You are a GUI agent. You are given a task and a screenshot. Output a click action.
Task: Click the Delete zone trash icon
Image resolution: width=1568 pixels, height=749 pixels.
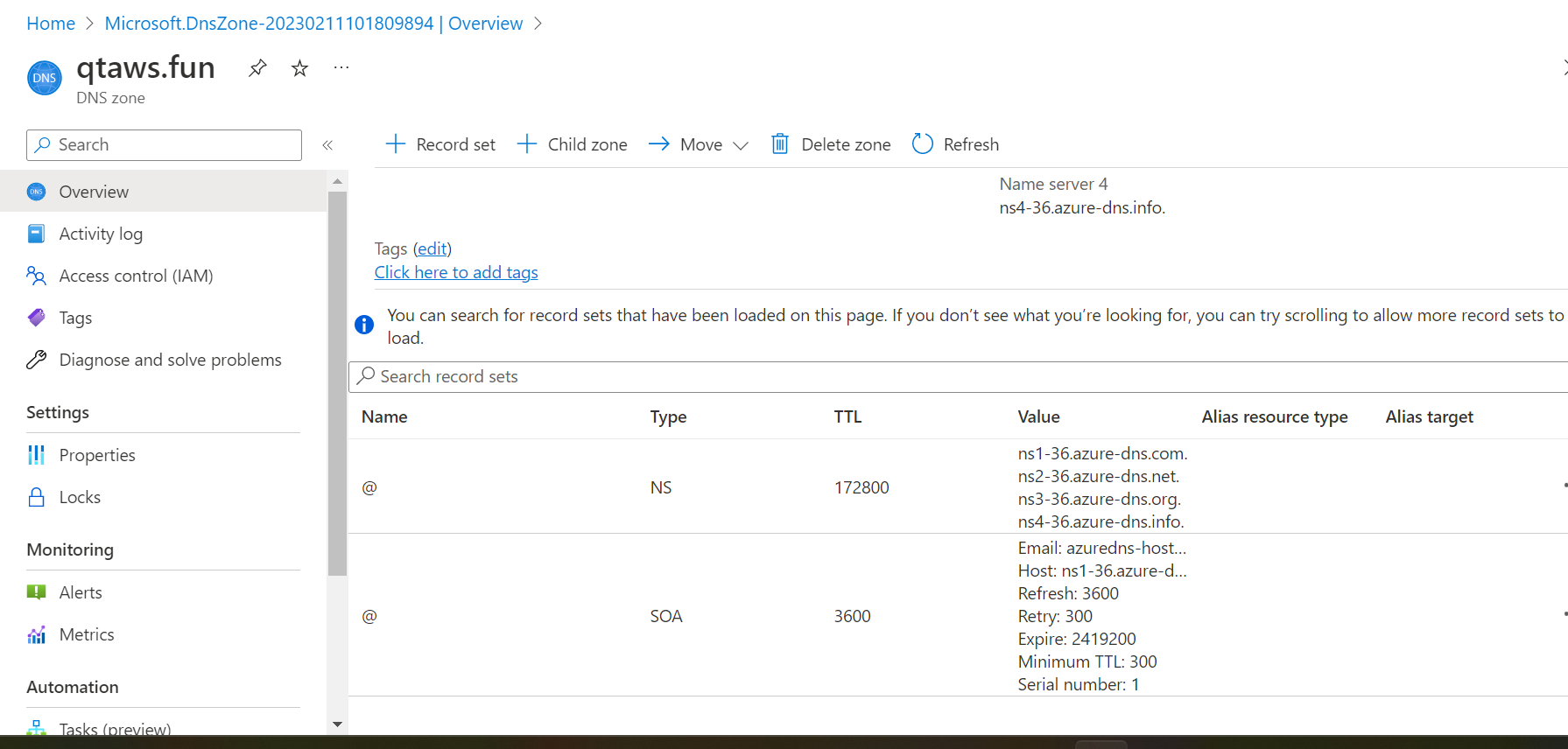click(779, 144)
